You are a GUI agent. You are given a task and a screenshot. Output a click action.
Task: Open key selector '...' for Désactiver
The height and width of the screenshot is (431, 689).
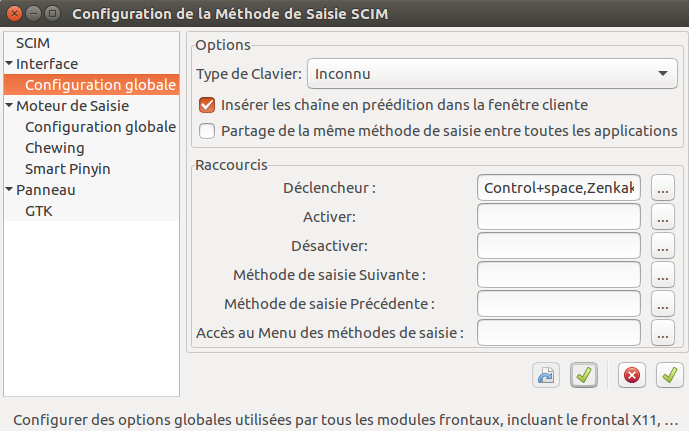[663, 246]
